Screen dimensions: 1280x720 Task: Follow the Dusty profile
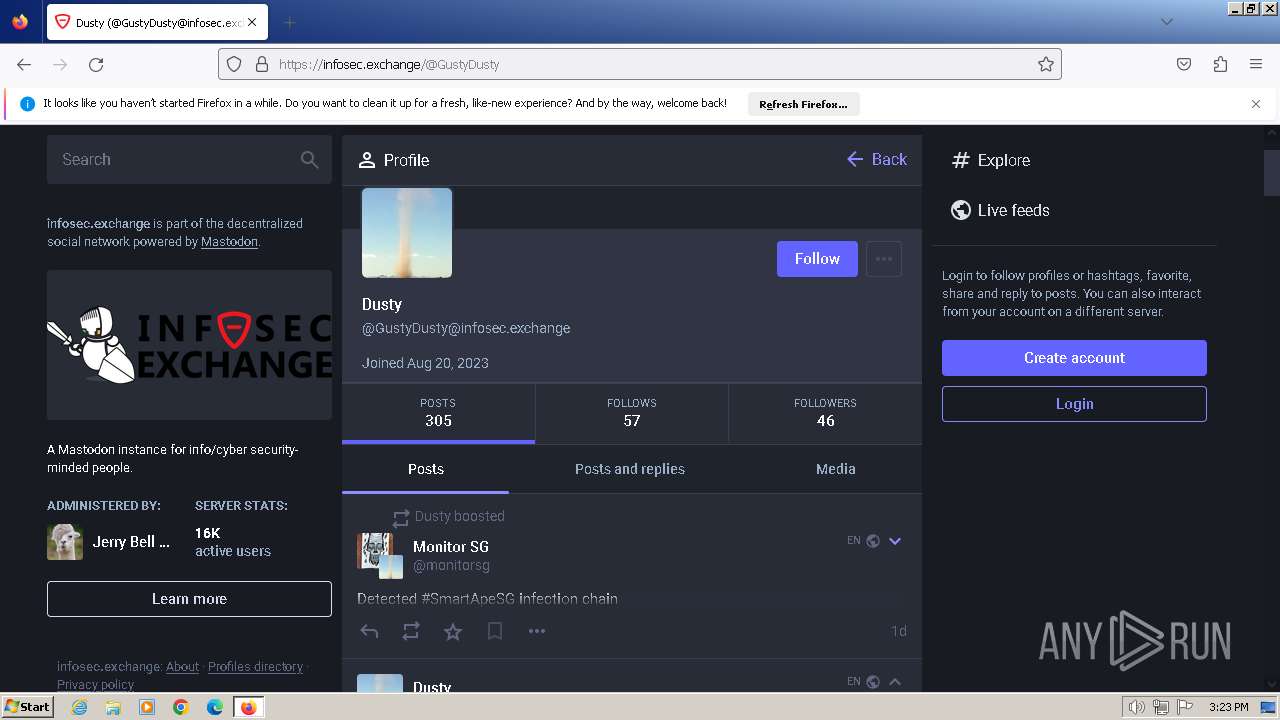[817, 259]
